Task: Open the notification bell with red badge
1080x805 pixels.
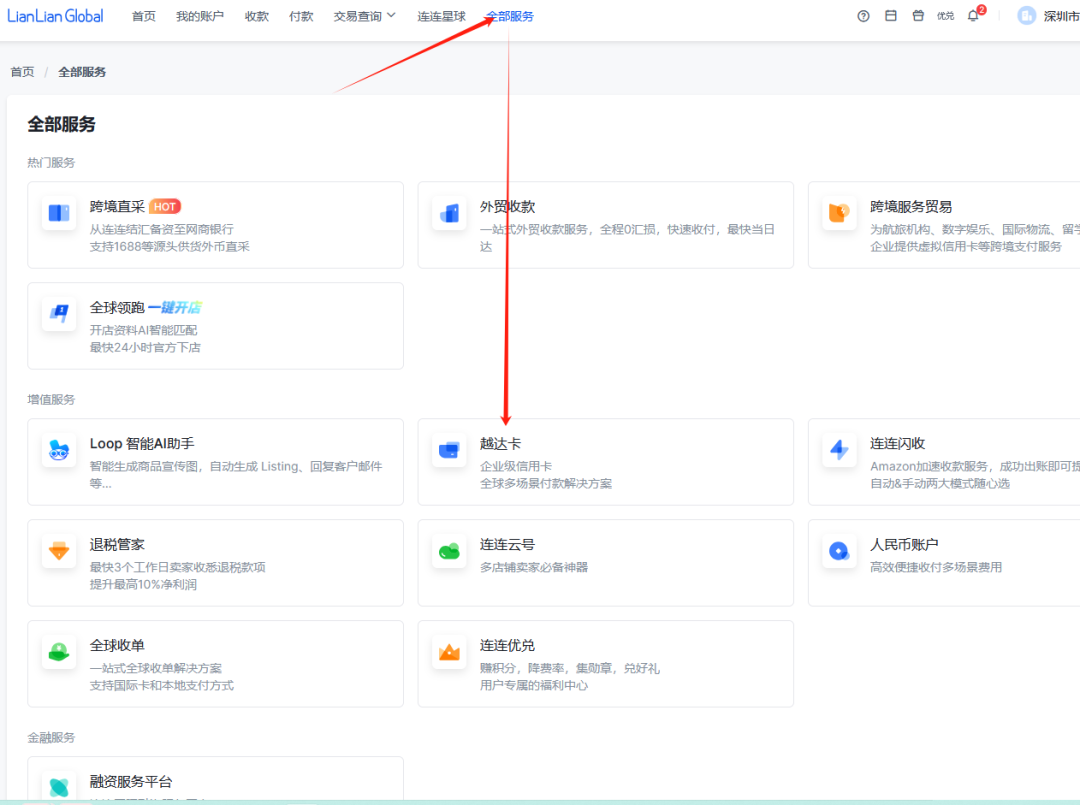Action: tap(974, 15)
